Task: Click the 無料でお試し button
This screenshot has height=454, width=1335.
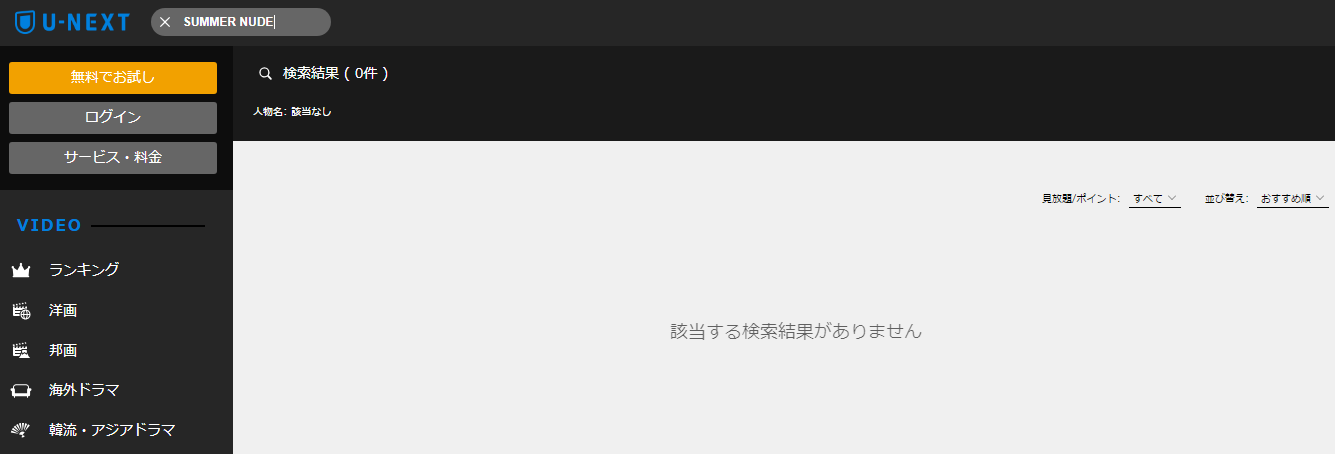Action: click(x=113, y=78)
